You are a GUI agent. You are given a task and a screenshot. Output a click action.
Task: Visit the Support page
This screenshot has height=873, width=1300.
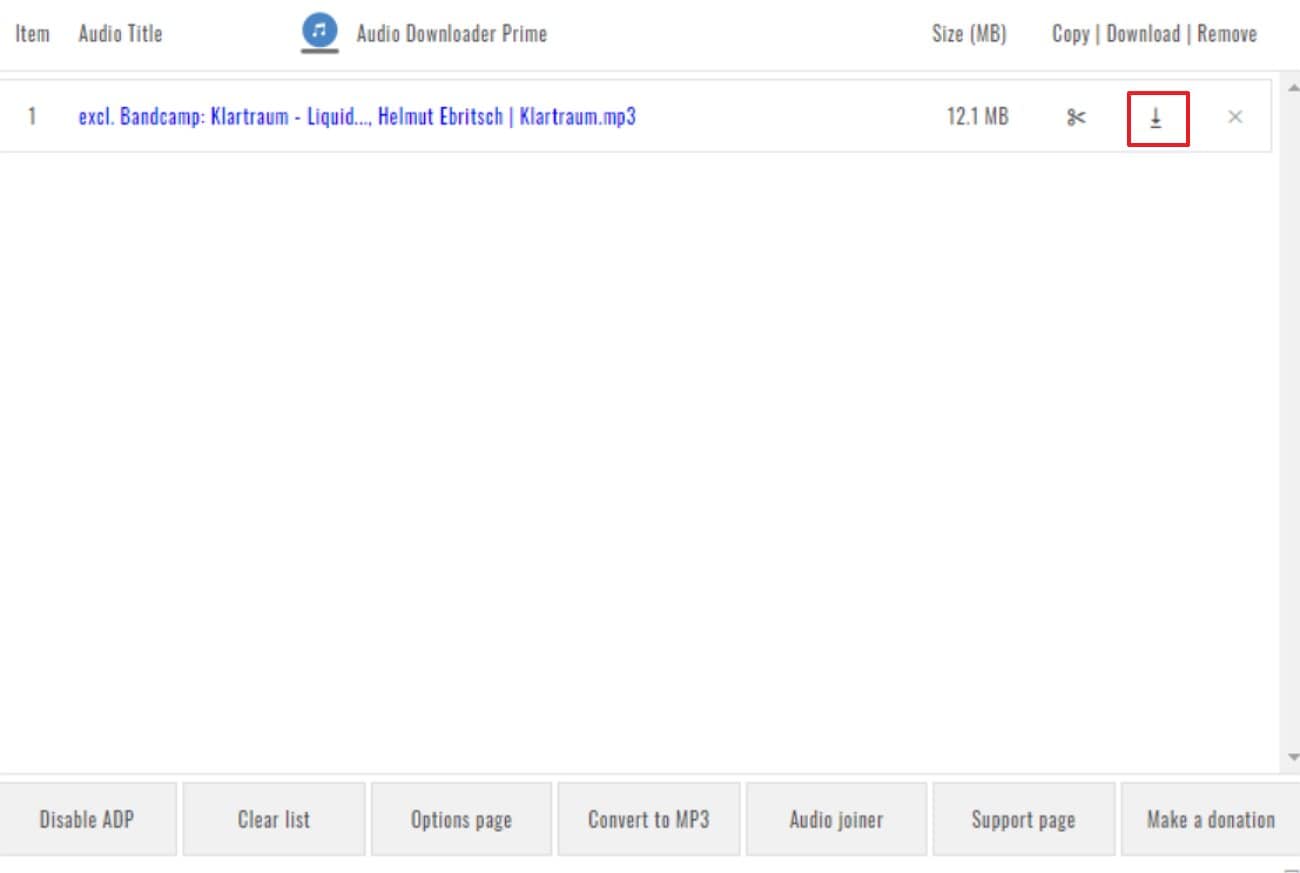tap(1023, 820)
